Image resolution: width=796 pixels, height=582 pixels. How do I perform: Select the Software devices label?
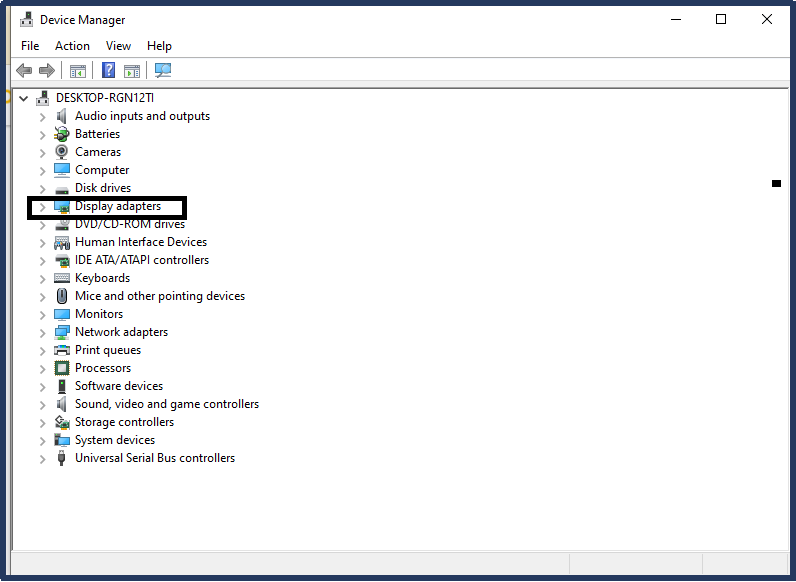119,386
